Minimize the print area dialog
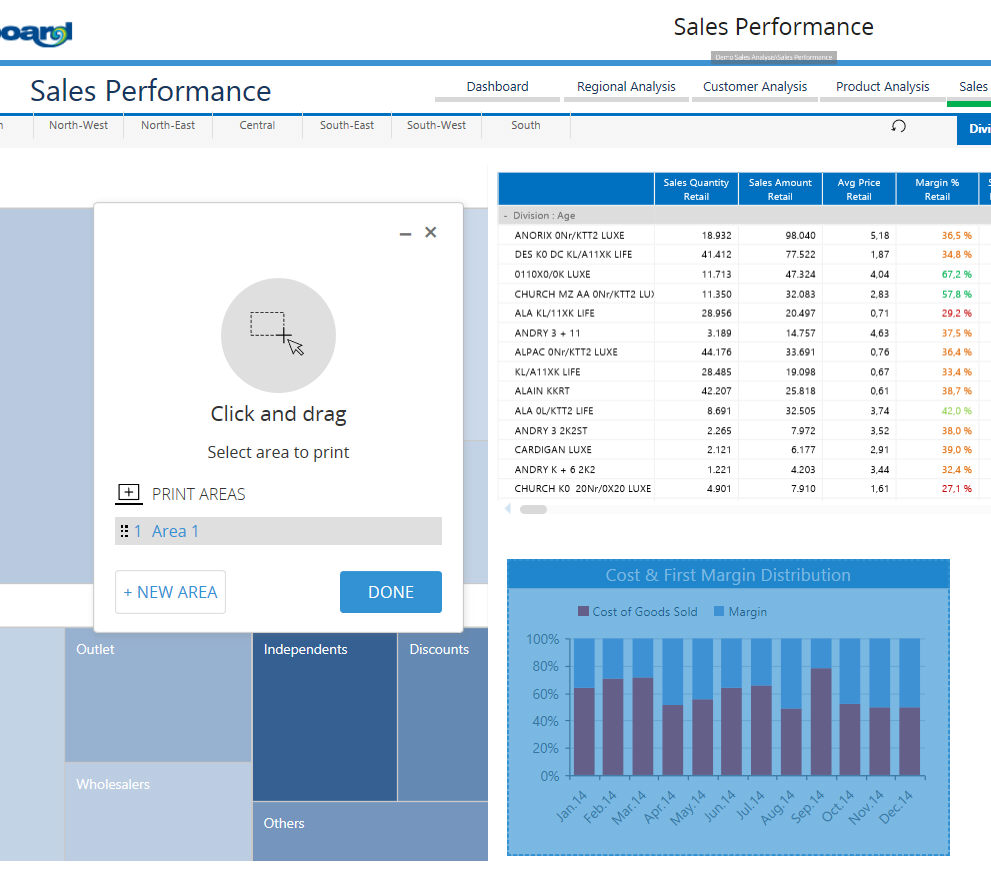 pos(405,234)
